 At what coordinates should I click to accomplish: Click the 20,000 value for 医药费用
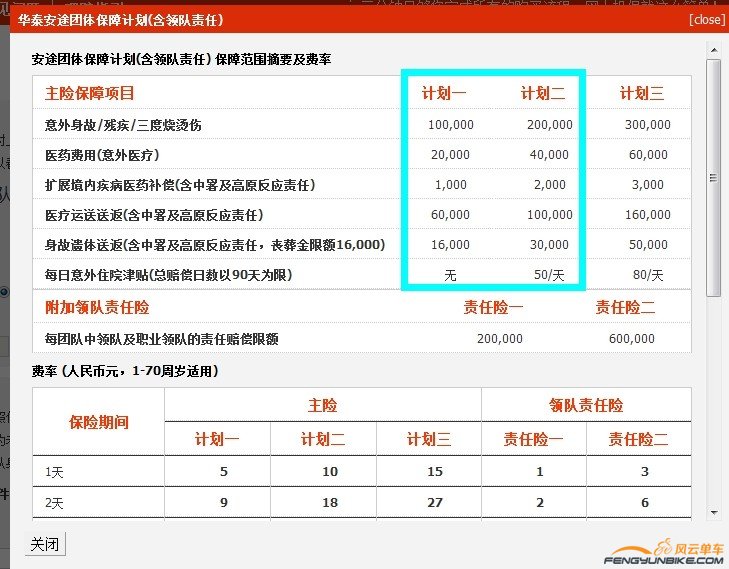coord(450,155)
